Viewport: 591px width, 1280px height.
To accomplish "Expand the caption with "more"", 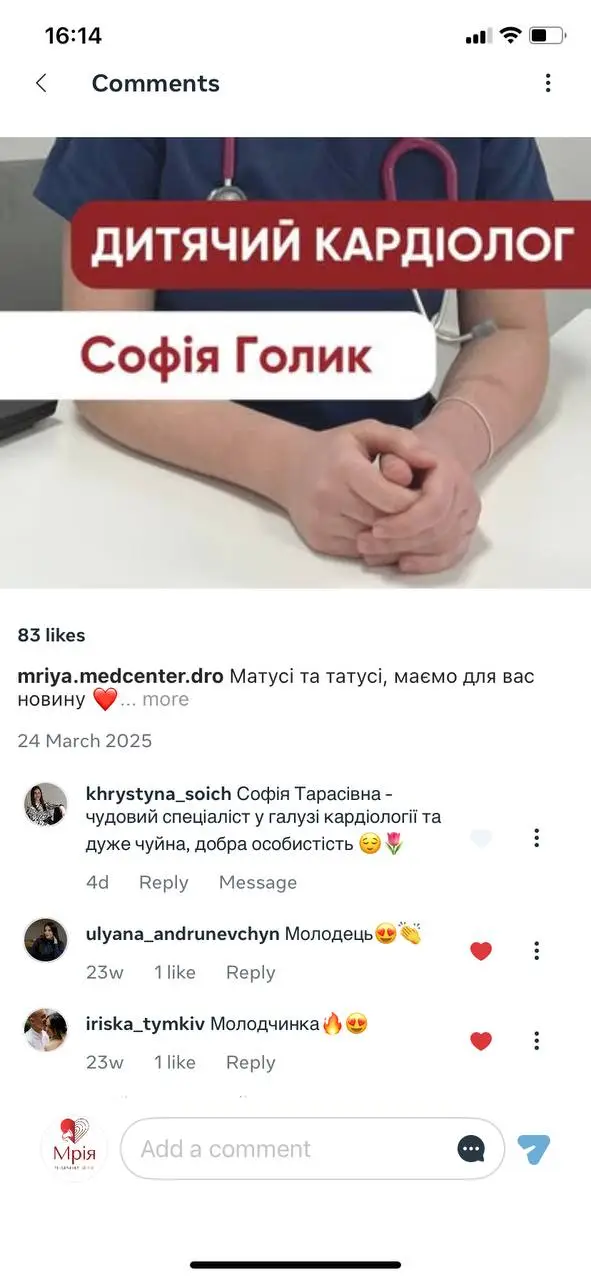I will [x=165, y=700].
